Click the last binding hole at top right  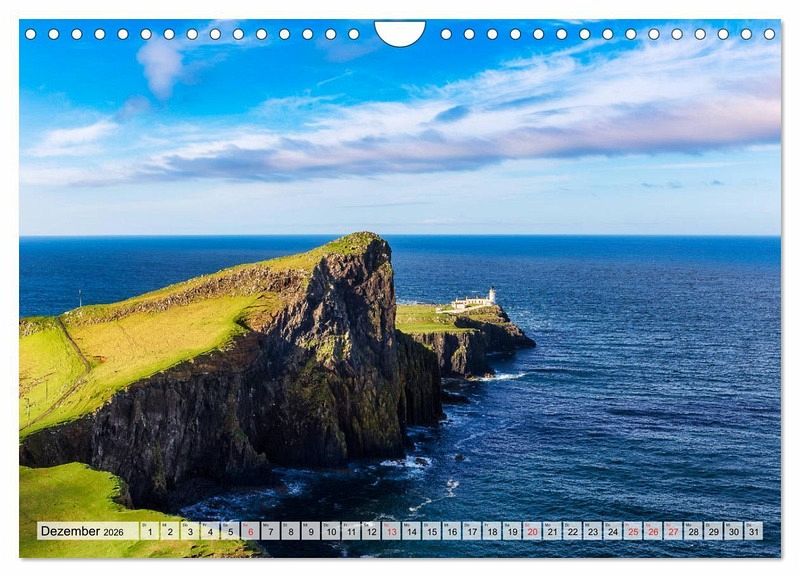pos(770,34)
